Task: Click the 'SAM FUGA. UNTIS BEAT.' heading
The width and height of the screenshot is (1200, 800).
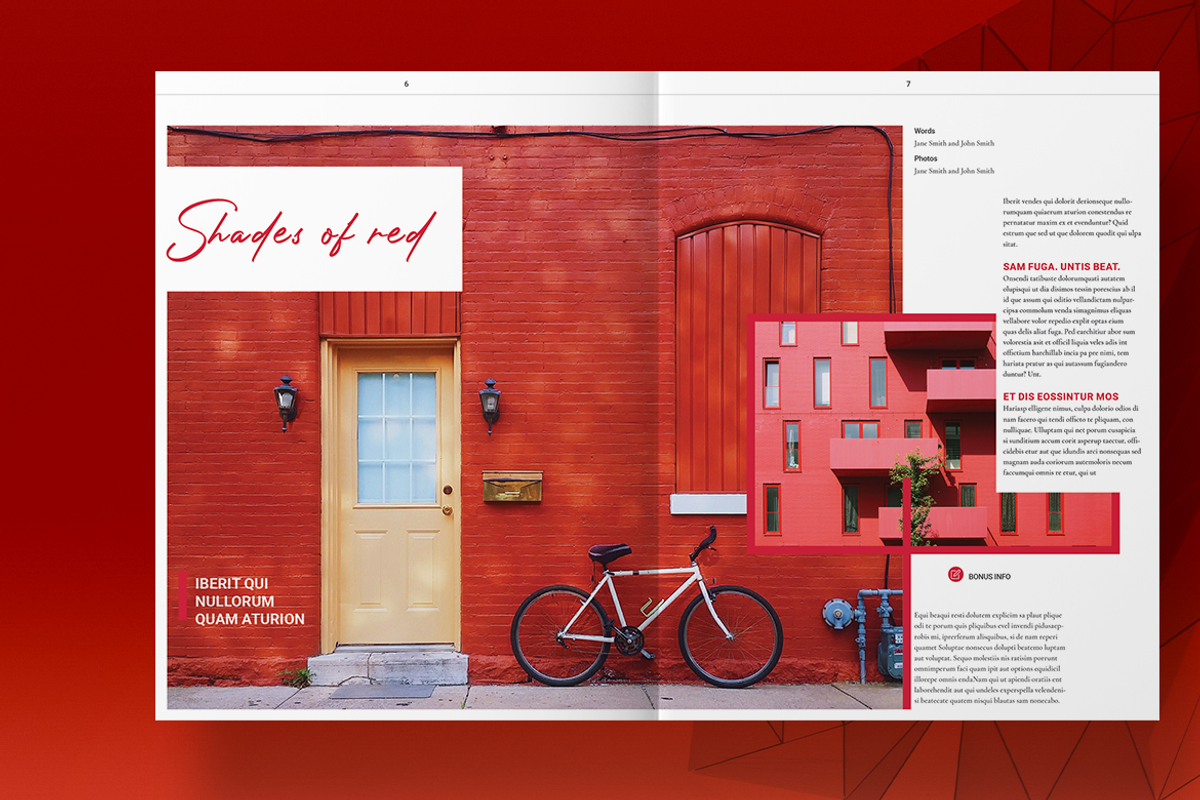Action: click(1061, 267)
